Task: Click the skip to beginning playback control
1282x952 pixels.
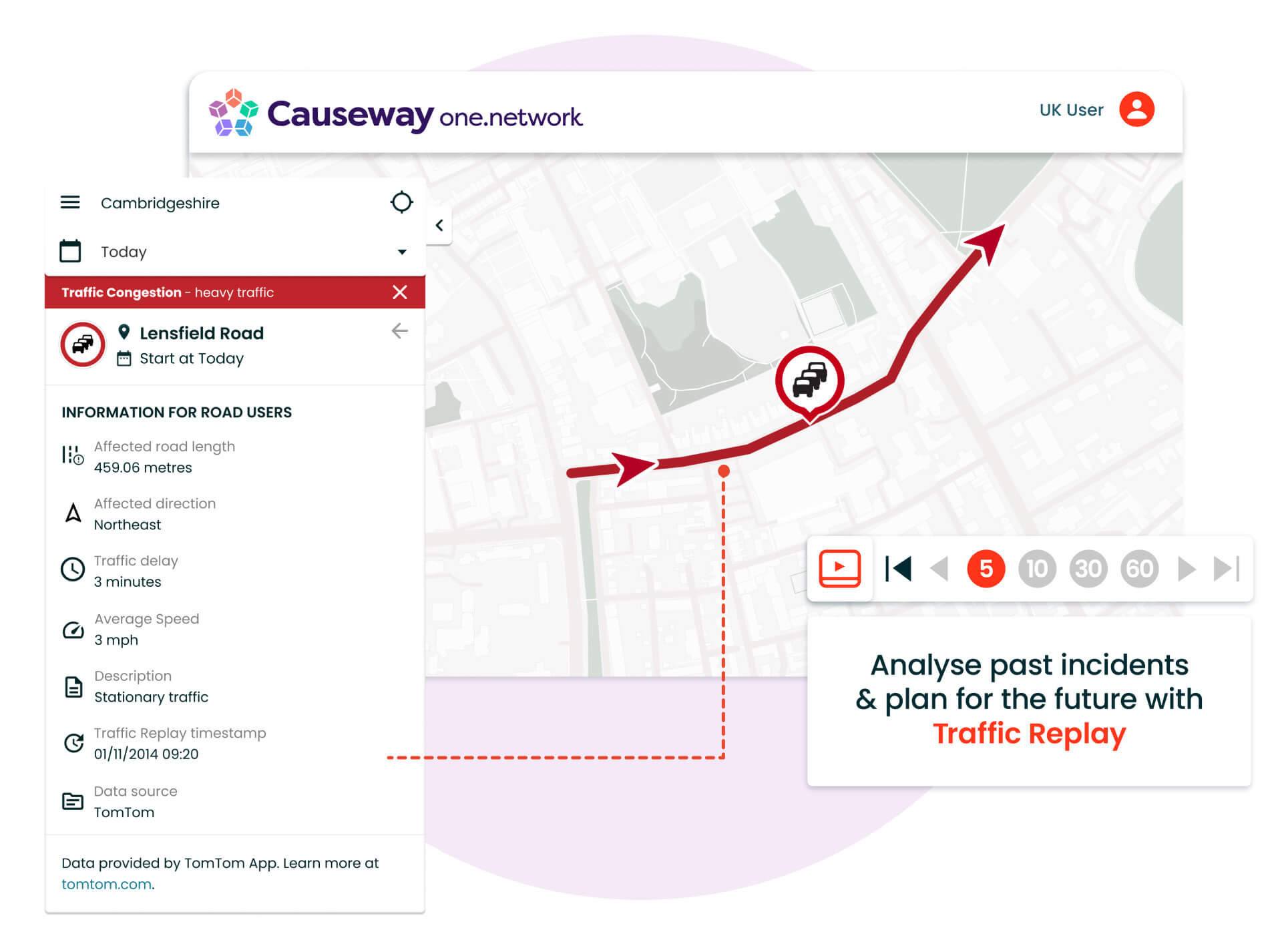Action: click(897, 570)
